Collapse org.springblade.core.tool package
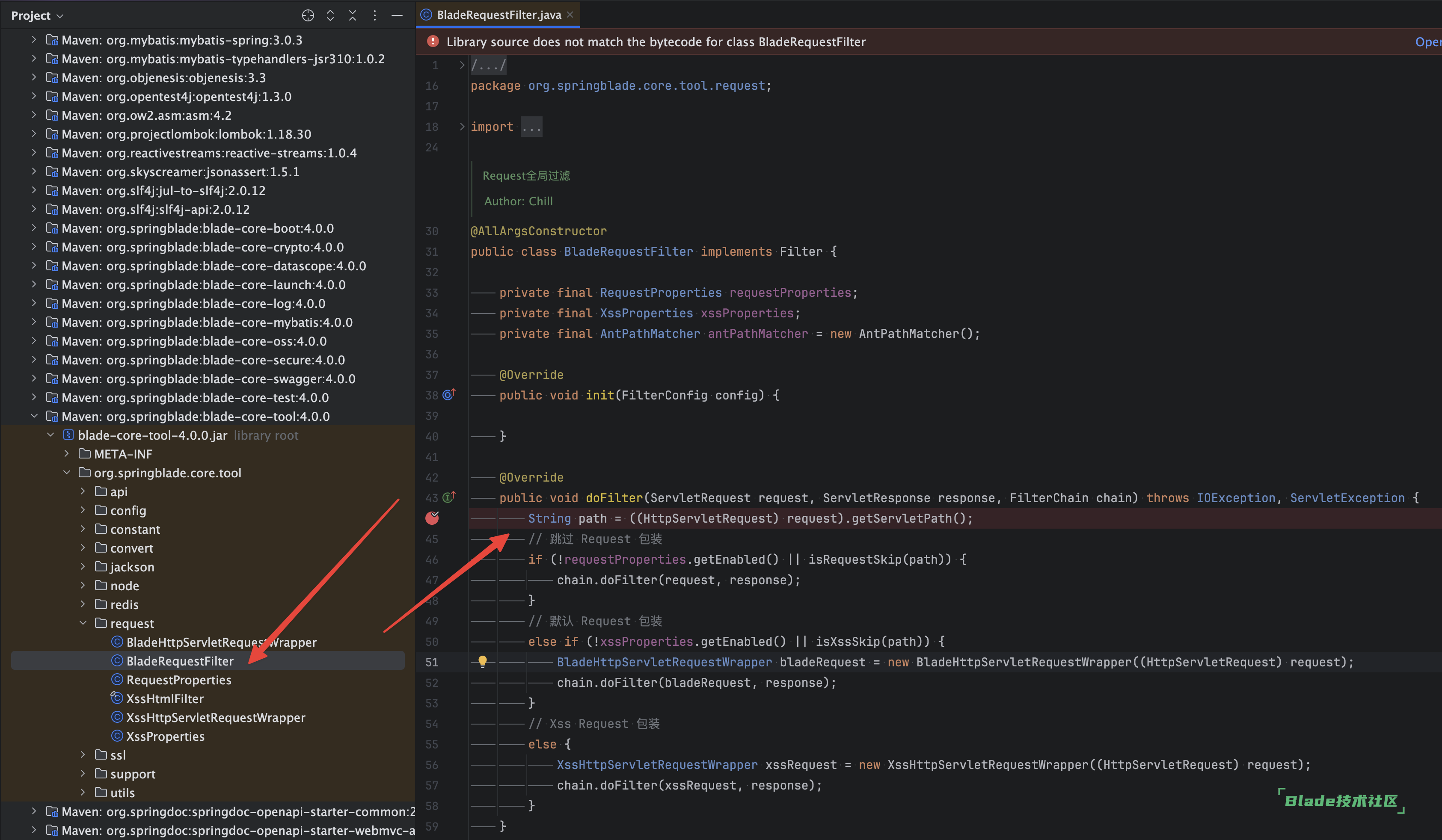The width and height of the screenshot is (1442, 840). coord(66,473)
